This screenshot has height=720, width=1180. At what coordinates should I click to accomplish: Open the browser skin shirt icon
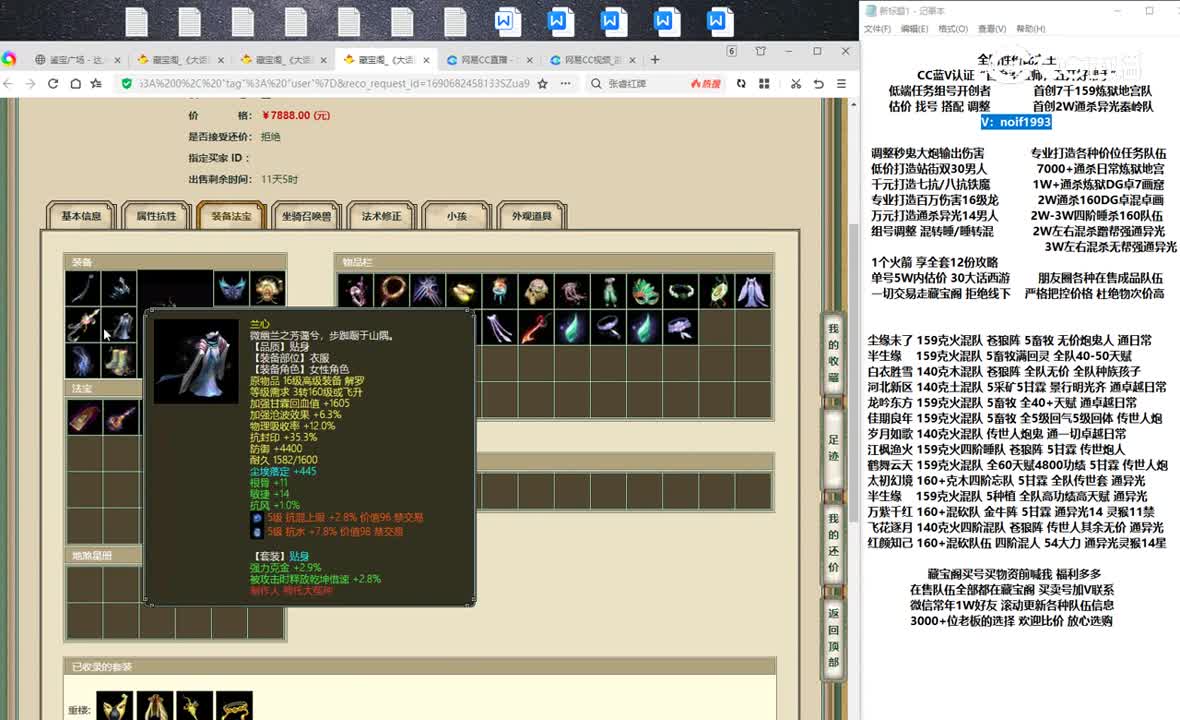click(761, 51)
